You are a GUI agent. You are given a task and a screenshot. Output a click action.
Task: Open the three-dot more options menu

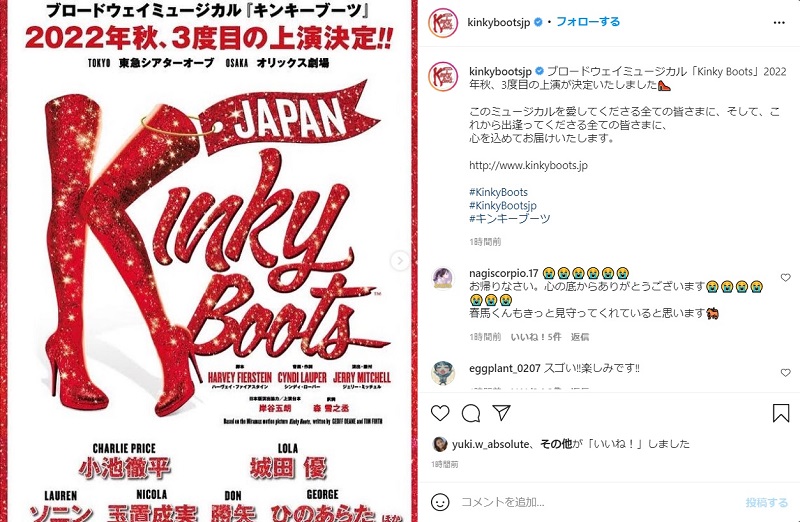(779, 22)
